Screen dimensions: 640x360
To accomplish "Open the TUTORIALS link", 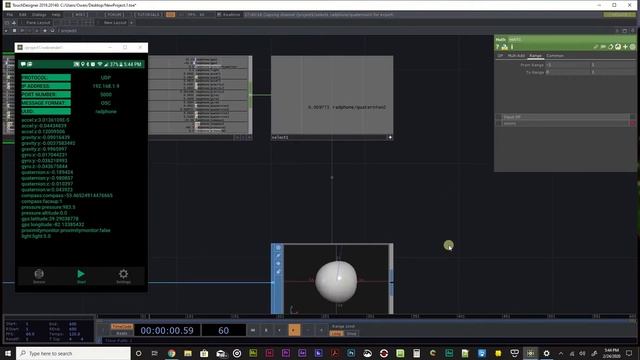I will [x=148, y=15].
